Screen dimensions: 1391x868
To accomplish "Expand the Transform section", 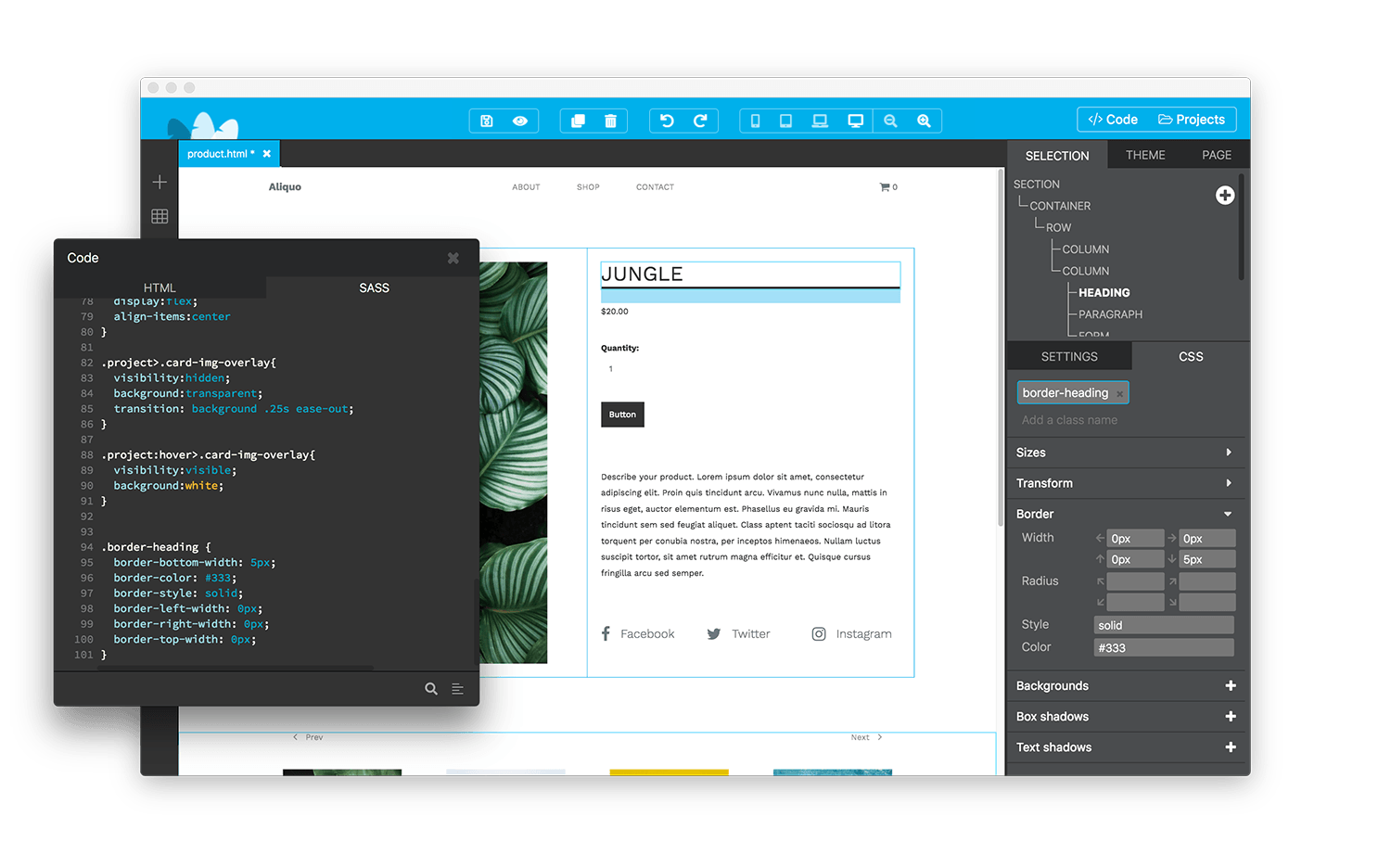I will point(1125,483).
